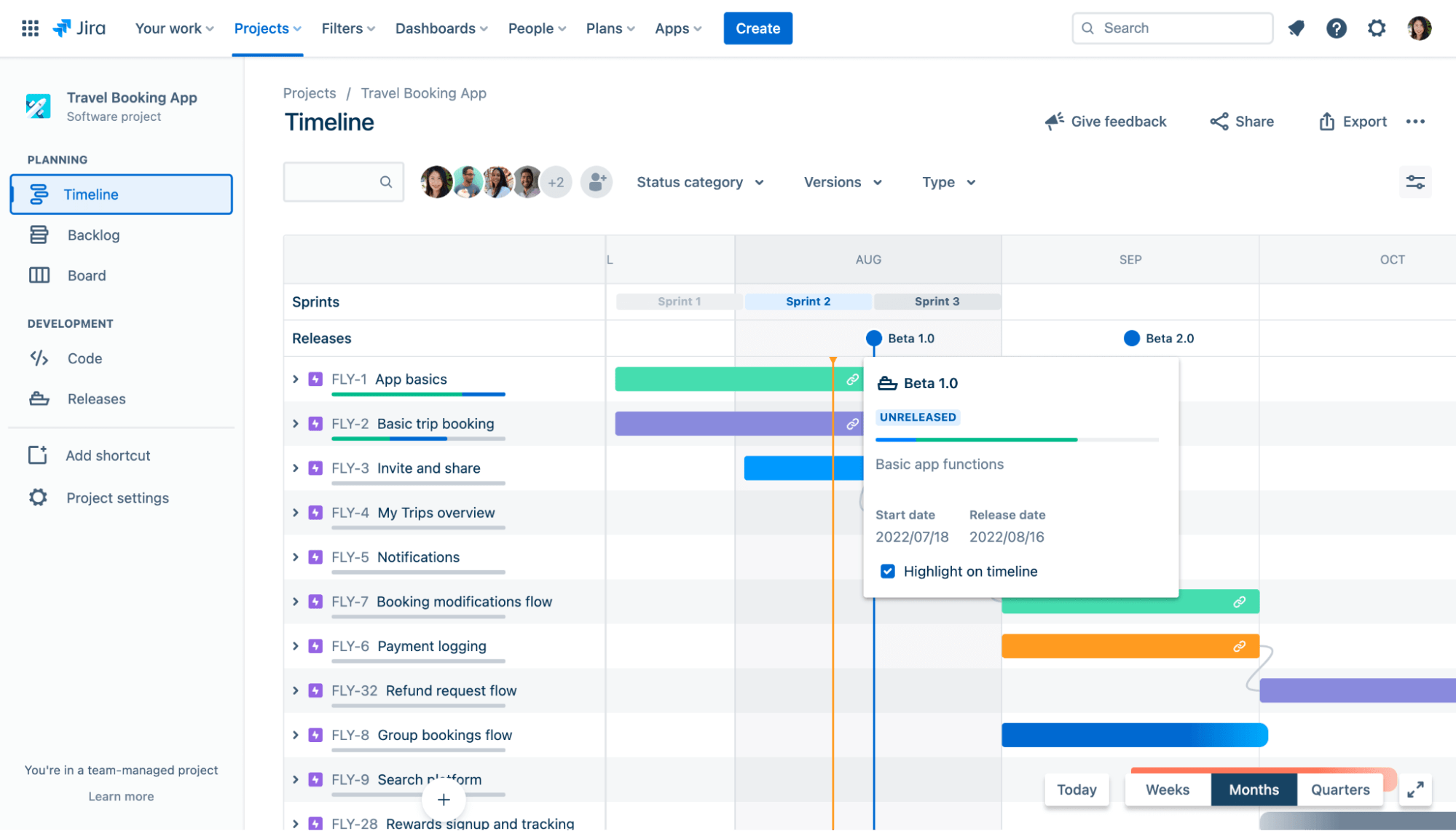Expand FLY-3 Invite and share epic row
This screenshot has height=831, width=1456.
[x=296, y=467]
